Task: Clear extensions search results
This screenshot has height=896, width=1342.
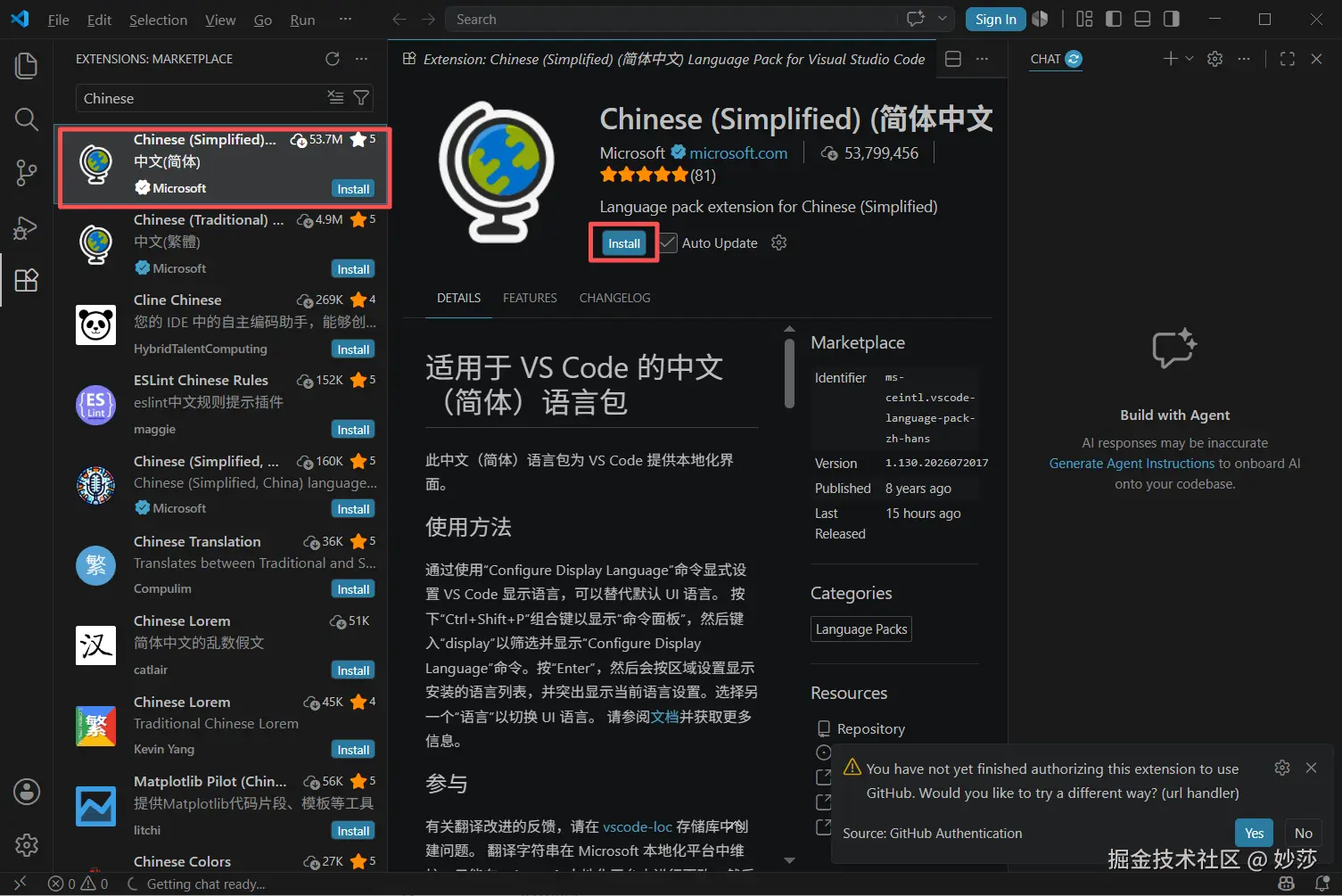Action: point(335,98)
